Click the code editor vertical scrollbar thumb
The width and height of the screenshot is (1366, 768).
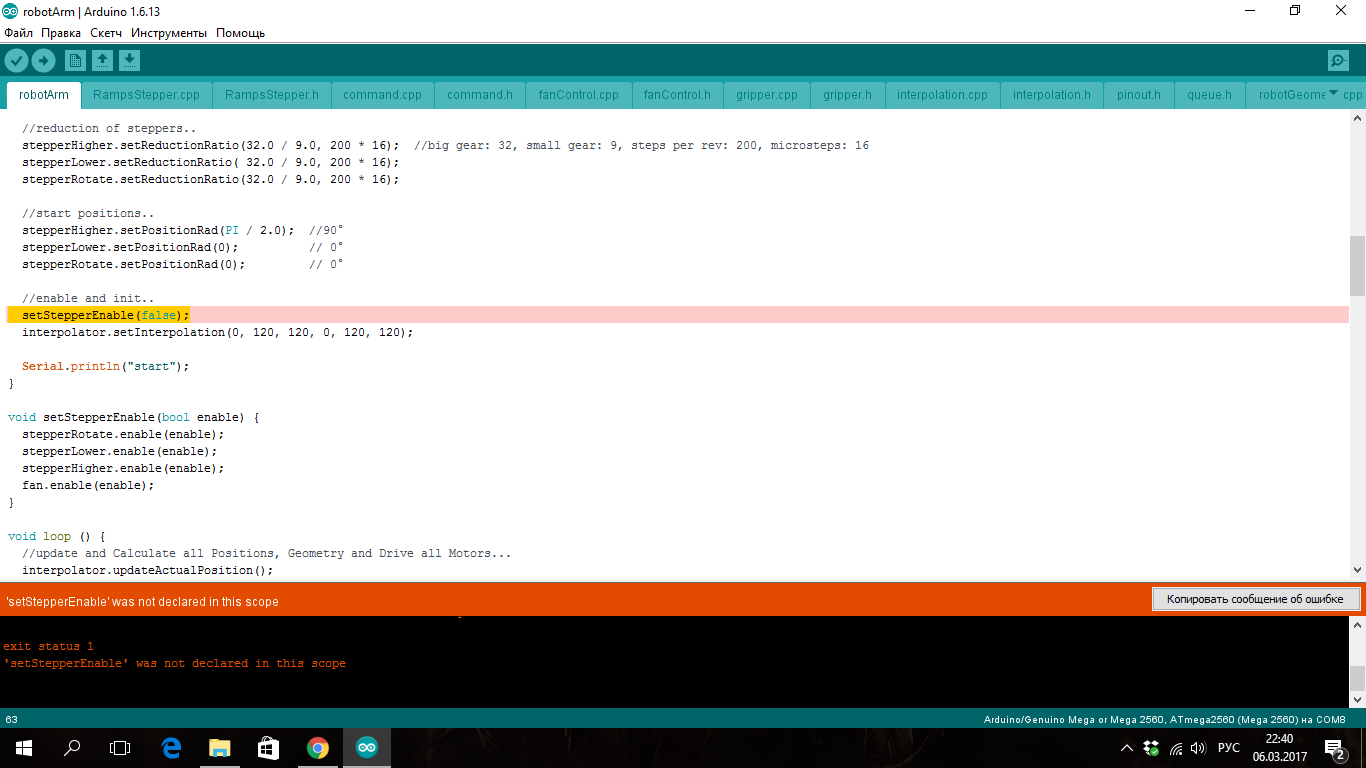point(1357,266)
